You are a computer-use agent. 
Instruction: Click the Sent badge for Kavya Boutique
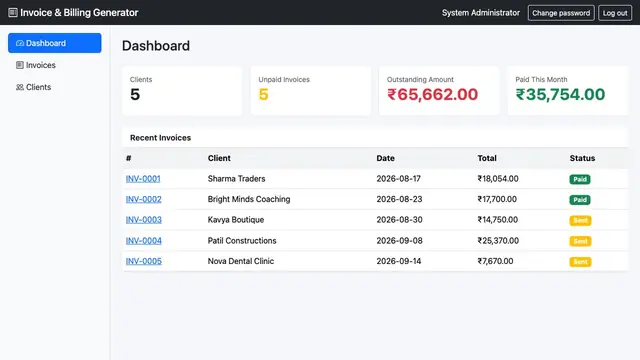(580, 220)
